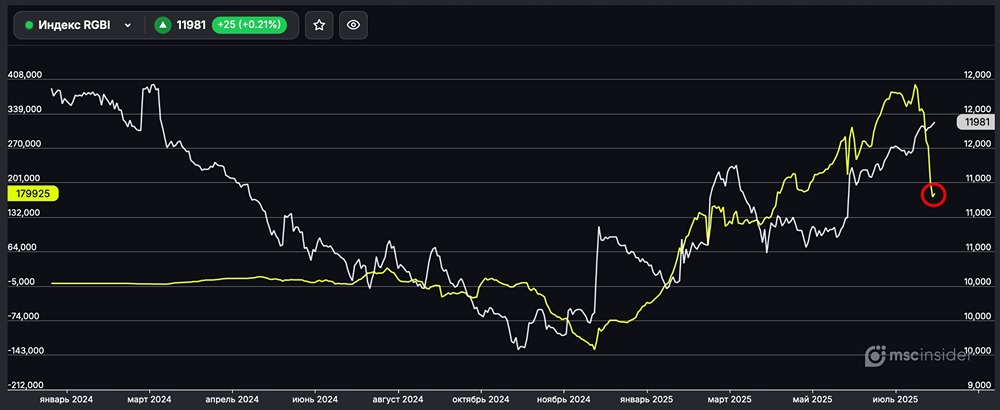This screenshot has width=1000, height=410.
Task: Click the 11981 price value in header
Action: point(192,26)
